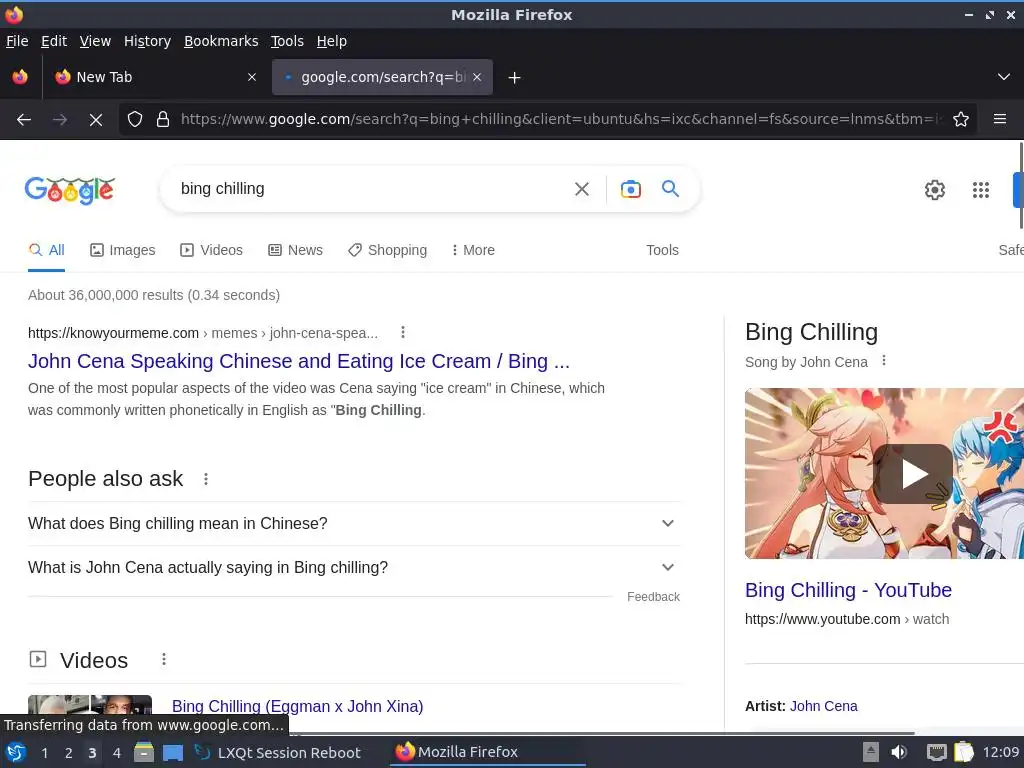Viewport: 1024px width, 768px height.
Task: Select the All results tab
Action: pos(46,250)
